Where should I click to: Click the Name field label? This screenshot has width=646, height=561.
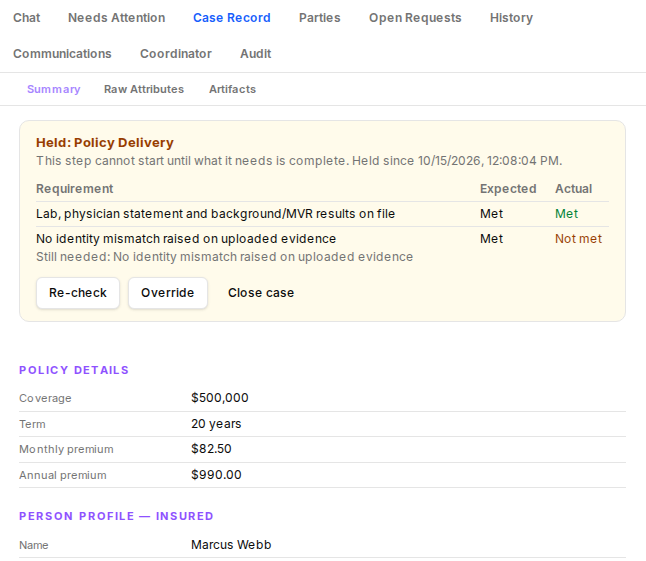pos(34,545)
